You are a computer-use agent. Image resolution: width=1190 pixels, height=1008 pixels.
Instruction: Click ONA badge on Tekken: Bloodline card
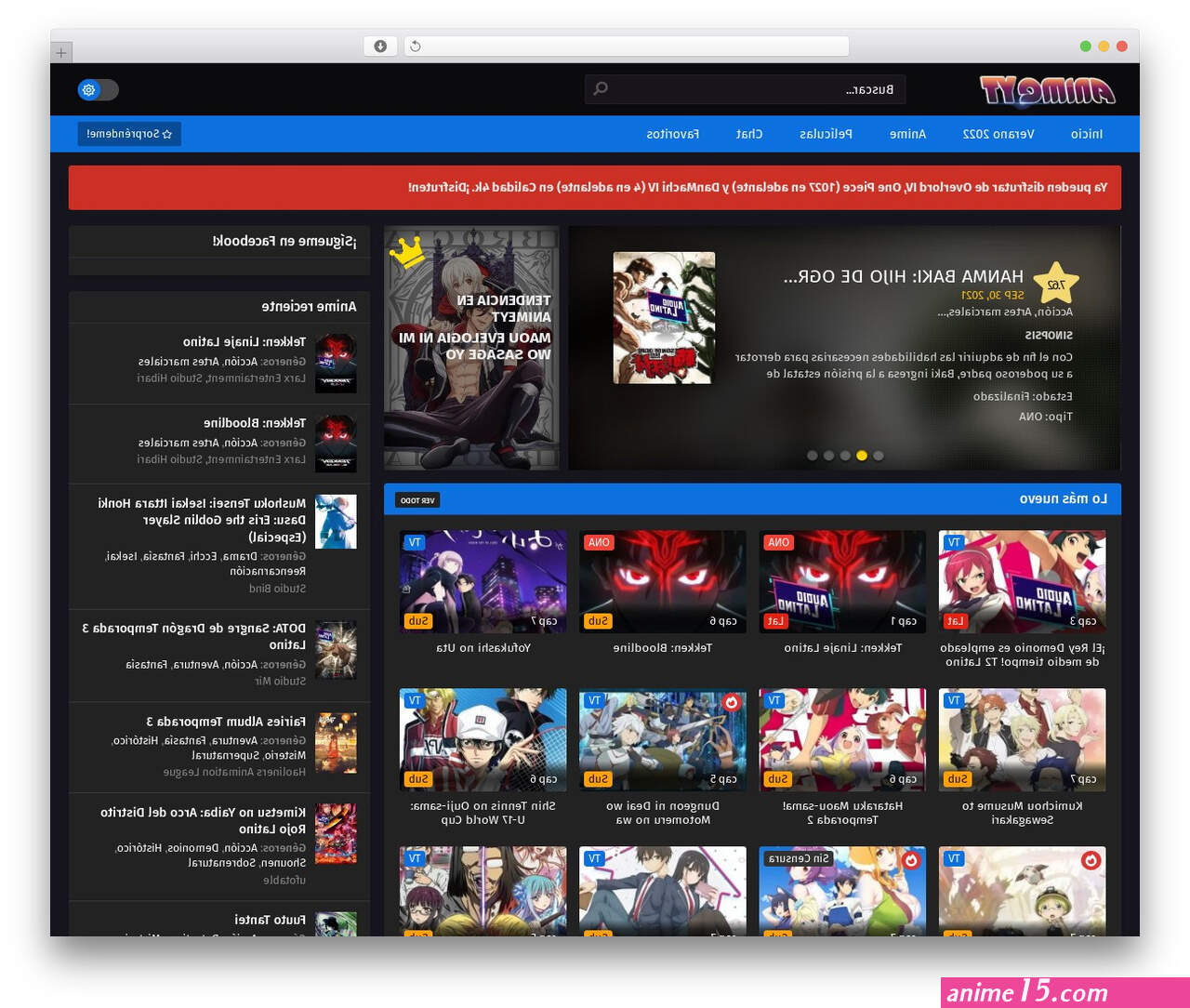[599, 542]
